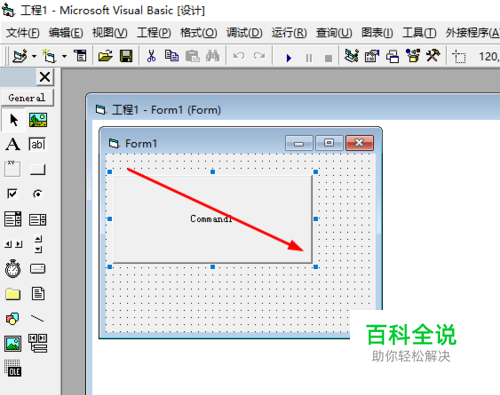This screenshot has width=500, height=395.
Task: Select the vertical scrollbar tool
Action: tap(38, 244)
